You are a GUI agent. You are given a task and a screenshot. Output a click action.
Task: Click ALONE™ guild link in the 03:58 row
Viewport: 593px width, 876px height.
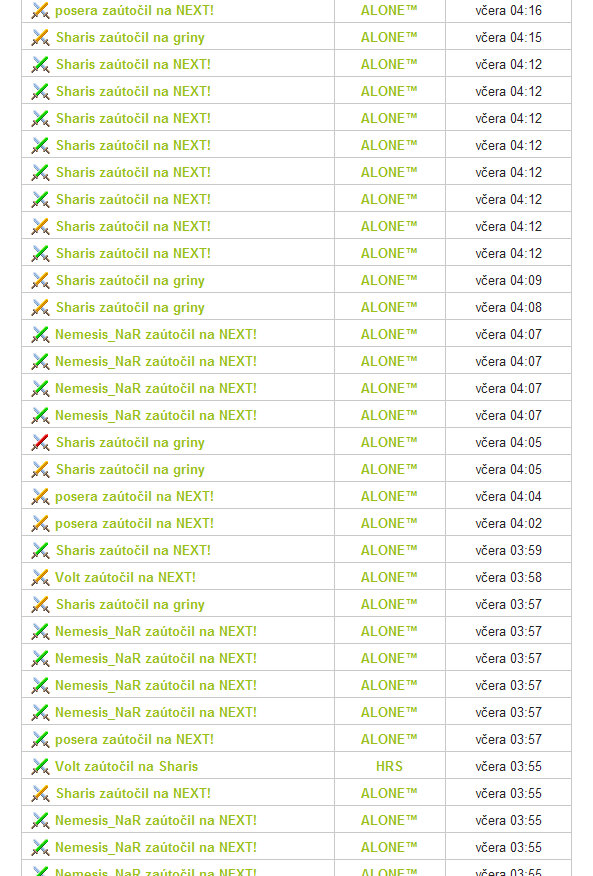click(x=389, y=578)
